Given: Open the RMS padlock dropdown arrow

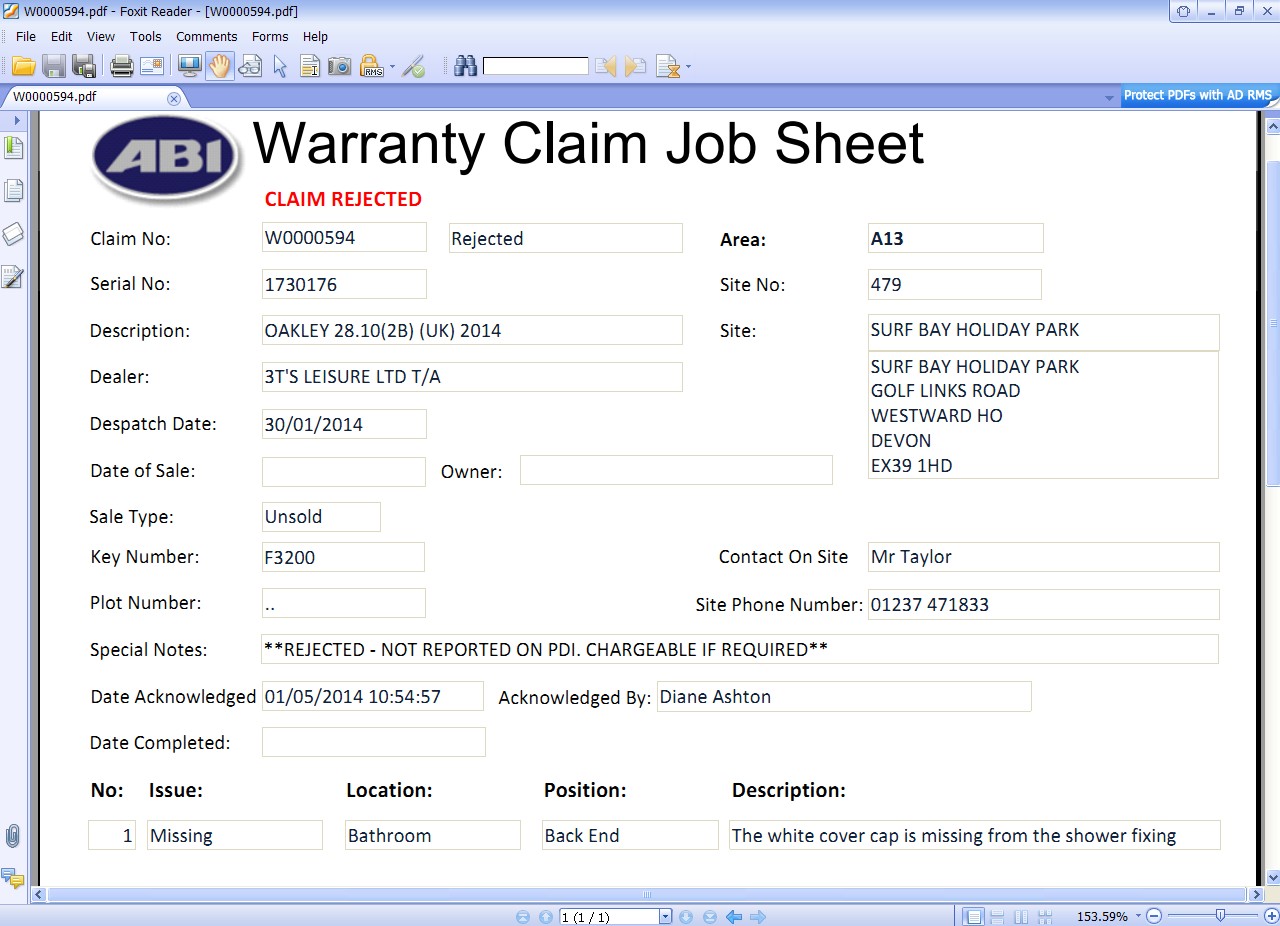Looking at the screenshot, I should click(x=392, y=68).
